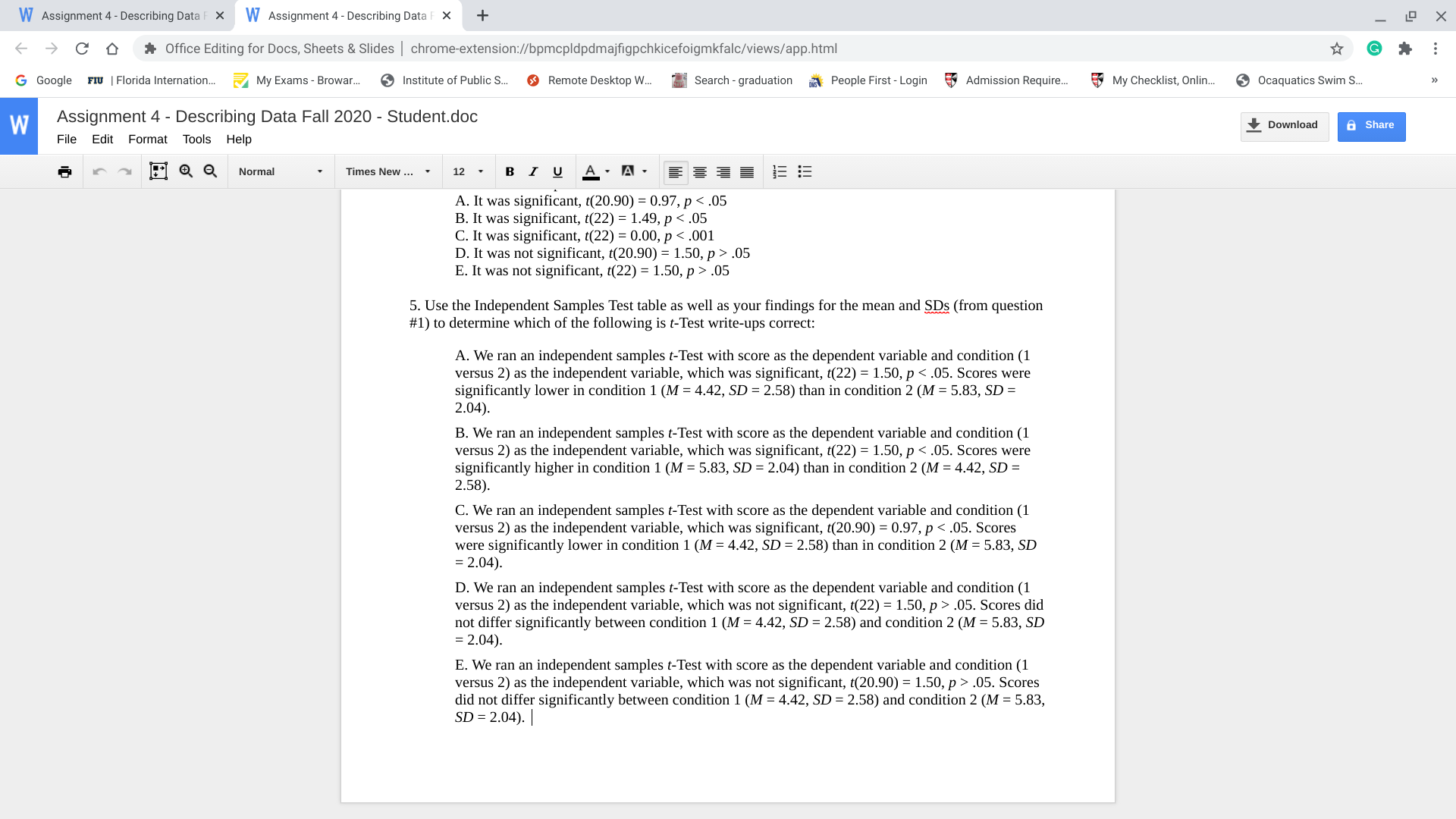This screenshot has height=819, width=1456.
Task: Click the Download button
Action: 1283,125
